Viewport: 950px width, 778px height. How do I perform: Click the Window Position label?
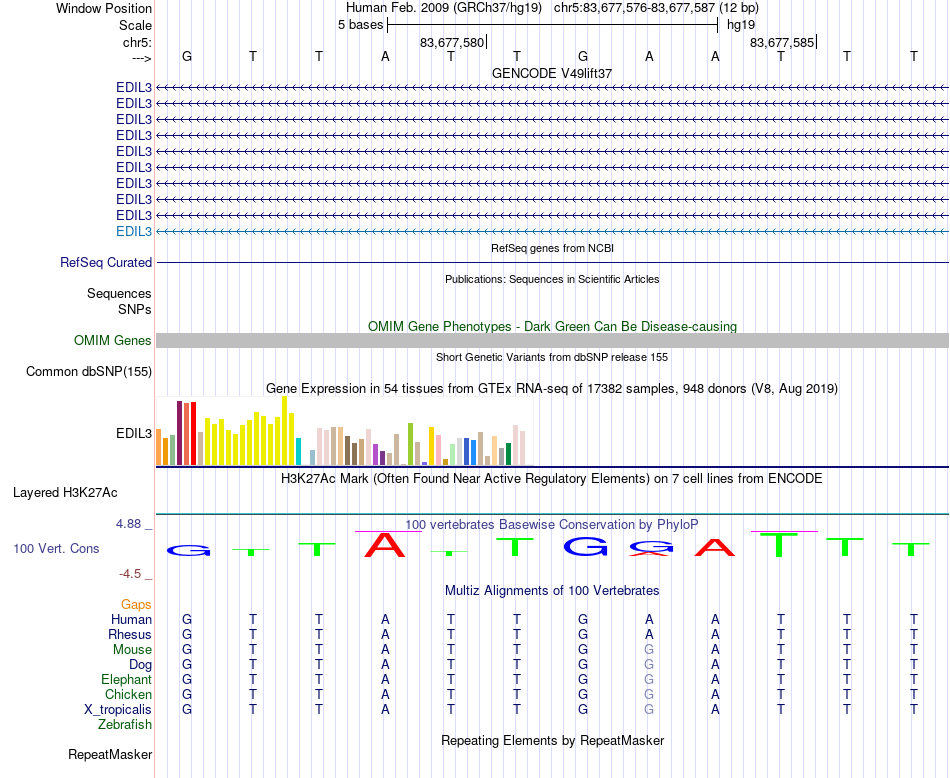[104, 8]
